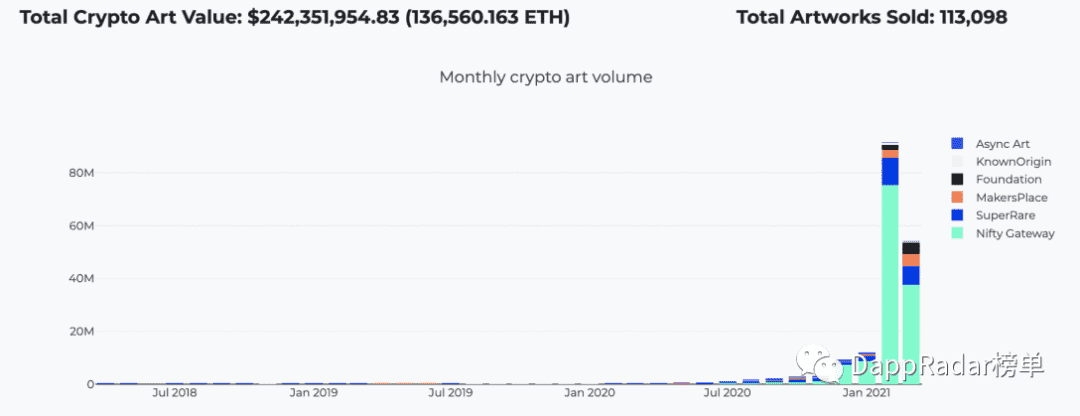The image size is (1080, 416).
Task: Click the last bar's MakersPlace orange segment
Action: click(911, 260)
